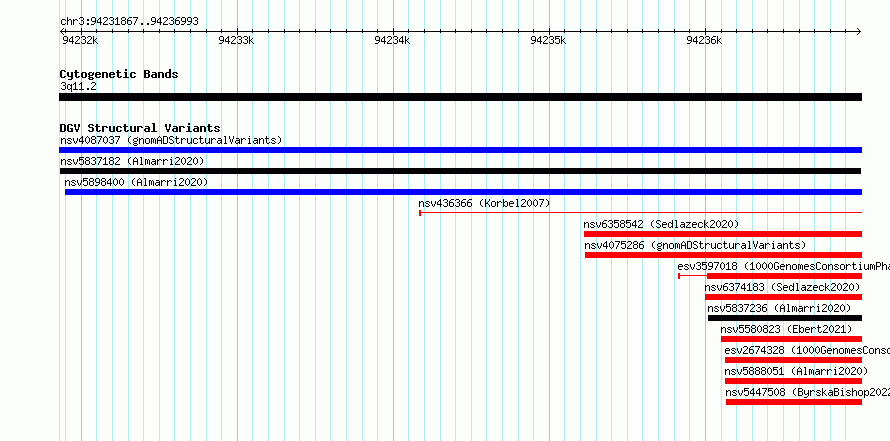Select the red nsv5888051 variant bar
Image resolution: width=890 pixels, height=441 pixels.
coord(794,381)
